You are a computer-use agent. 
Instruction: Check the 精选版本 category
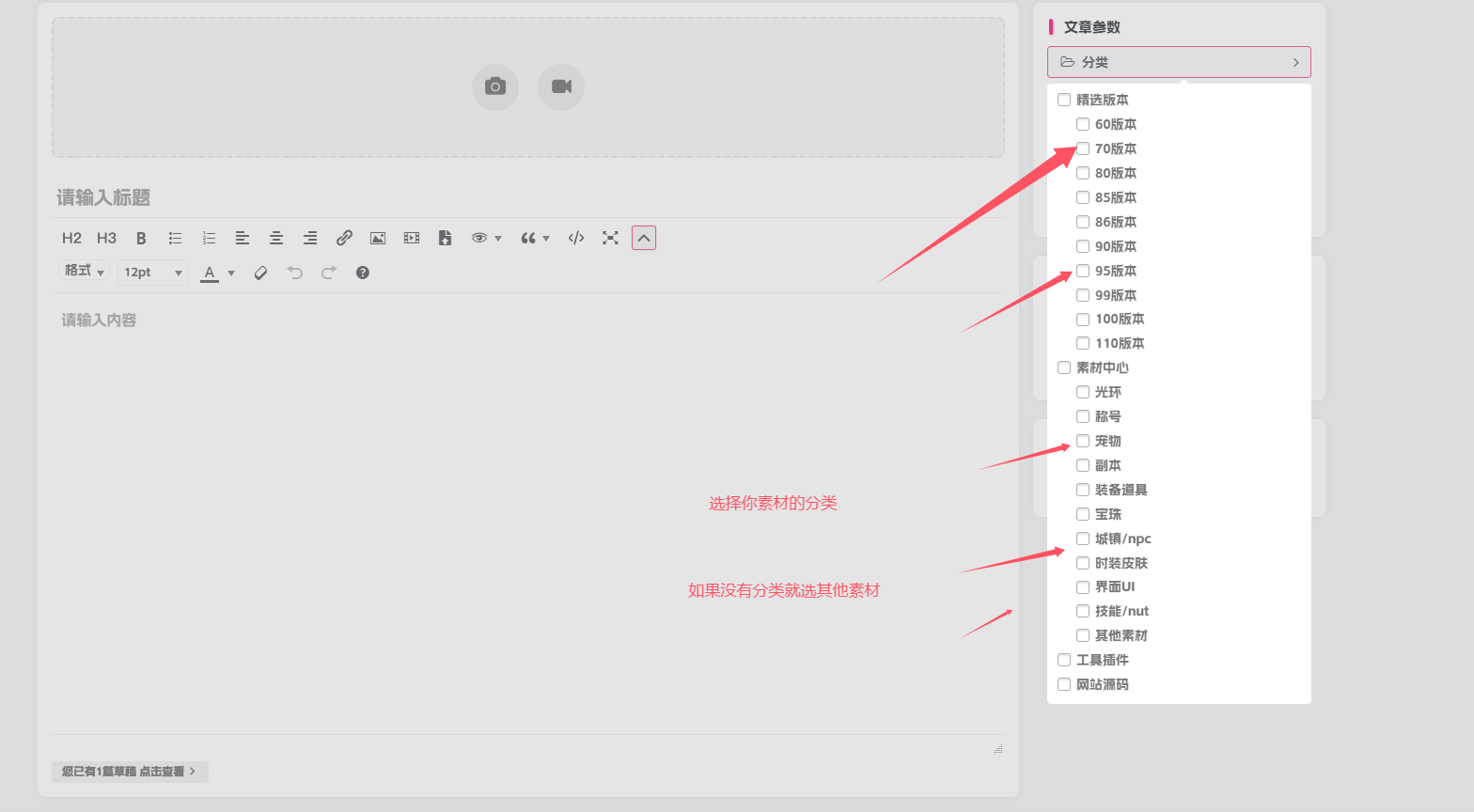pos(1064,100)
